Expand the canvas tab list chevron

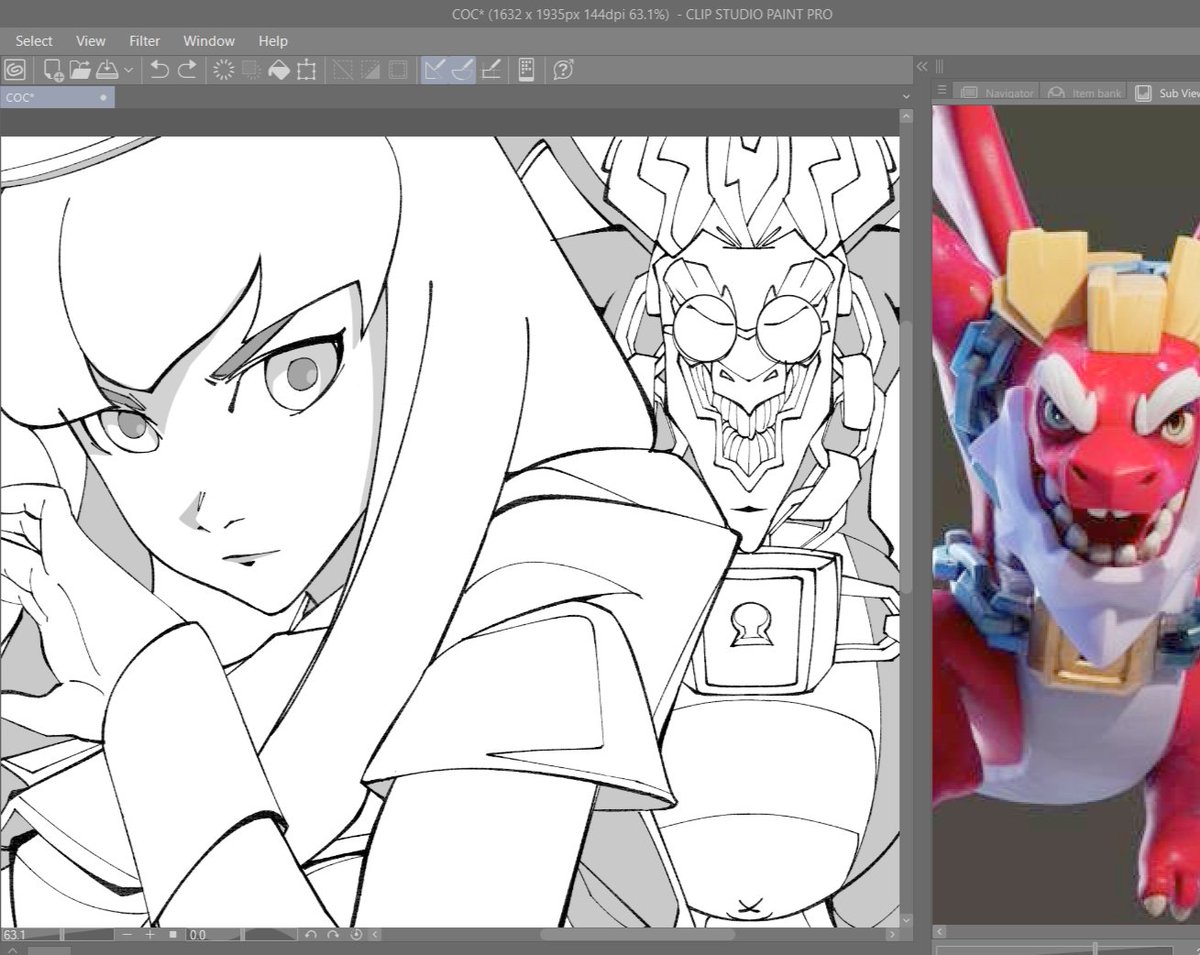906,97
